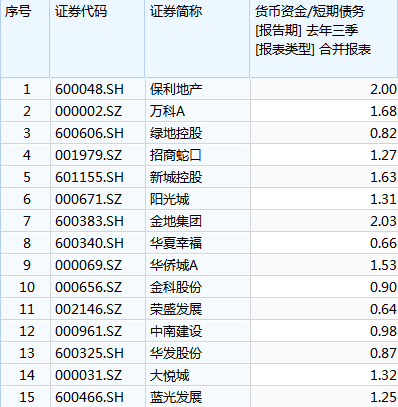Click the 序号 column header
The image size is (398, 407).
(25, 39)
